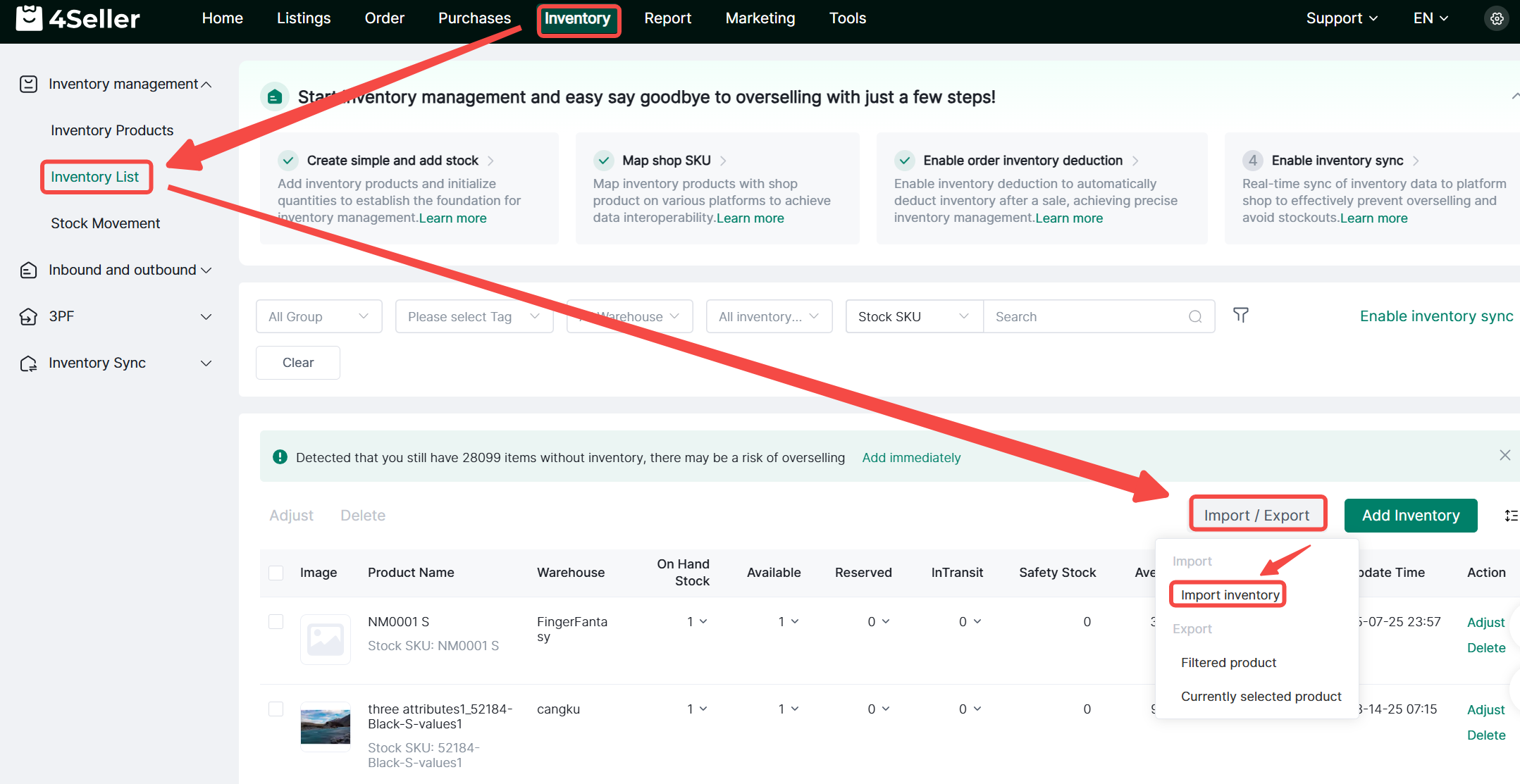
Task: Click the Inventory Sync sidebar icon
Action: click(x=28, y=363)
